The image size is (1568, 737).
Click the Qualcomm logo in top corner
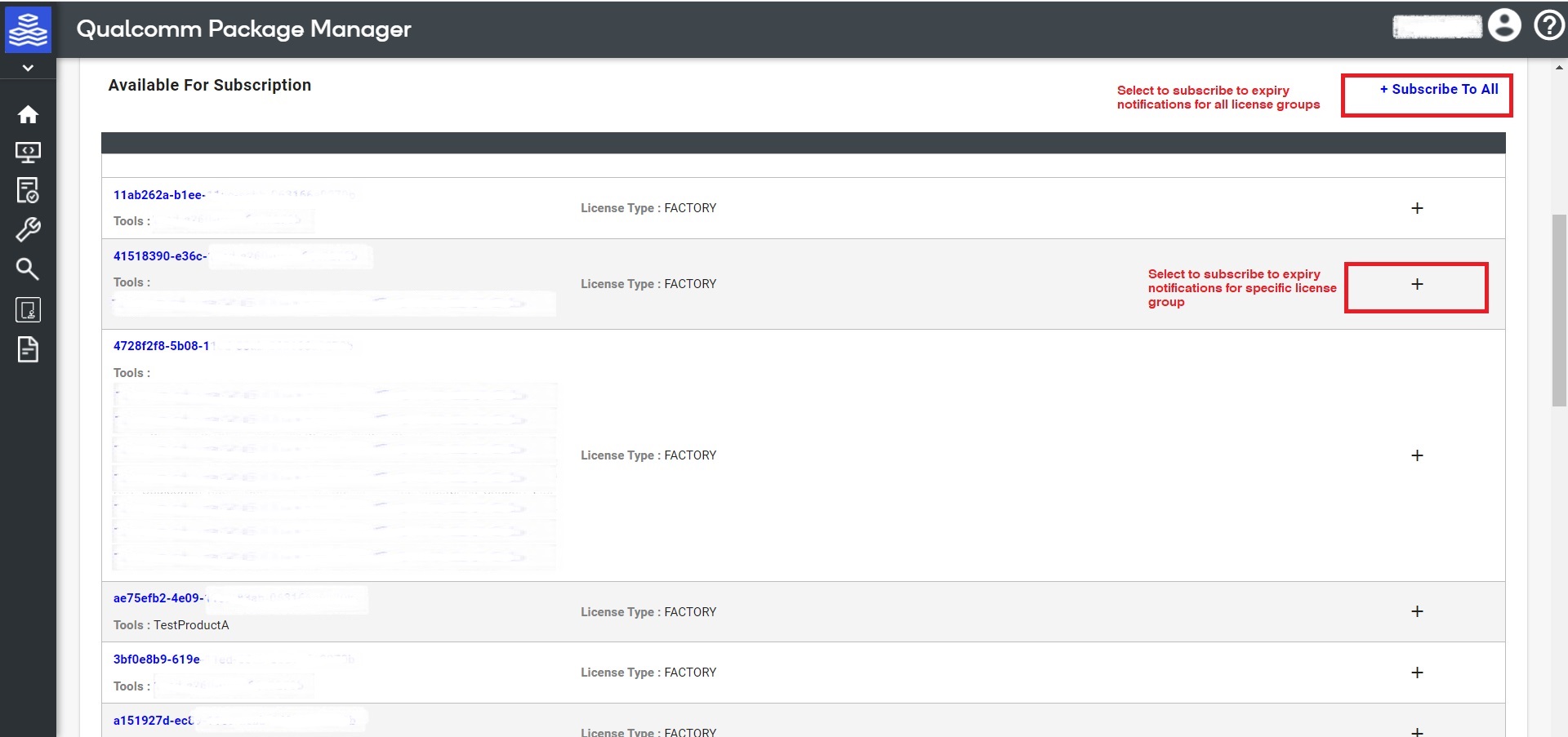pos(29,29)
